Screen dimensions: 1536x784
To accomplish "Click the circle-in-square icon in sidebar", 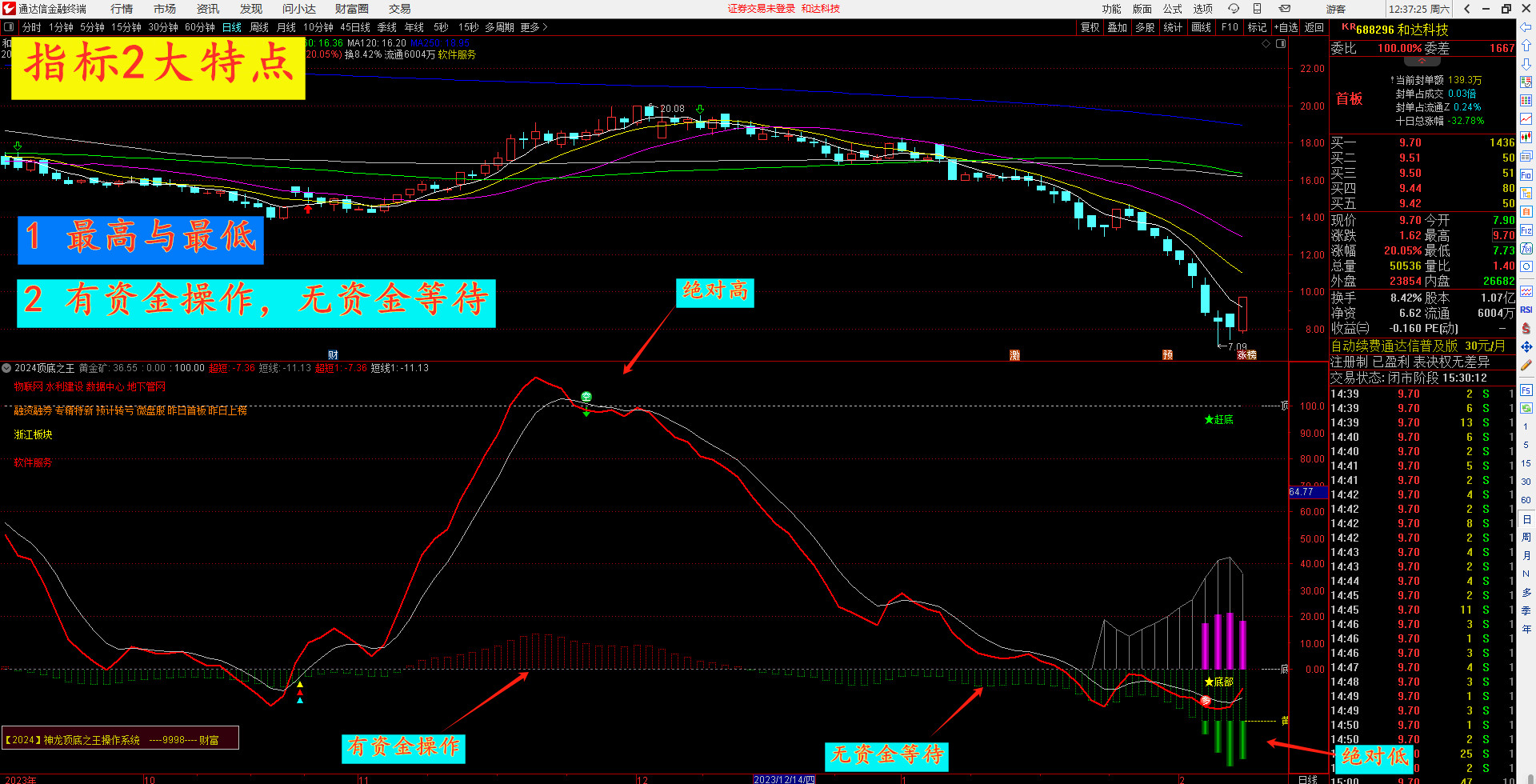I will 1526,266.
